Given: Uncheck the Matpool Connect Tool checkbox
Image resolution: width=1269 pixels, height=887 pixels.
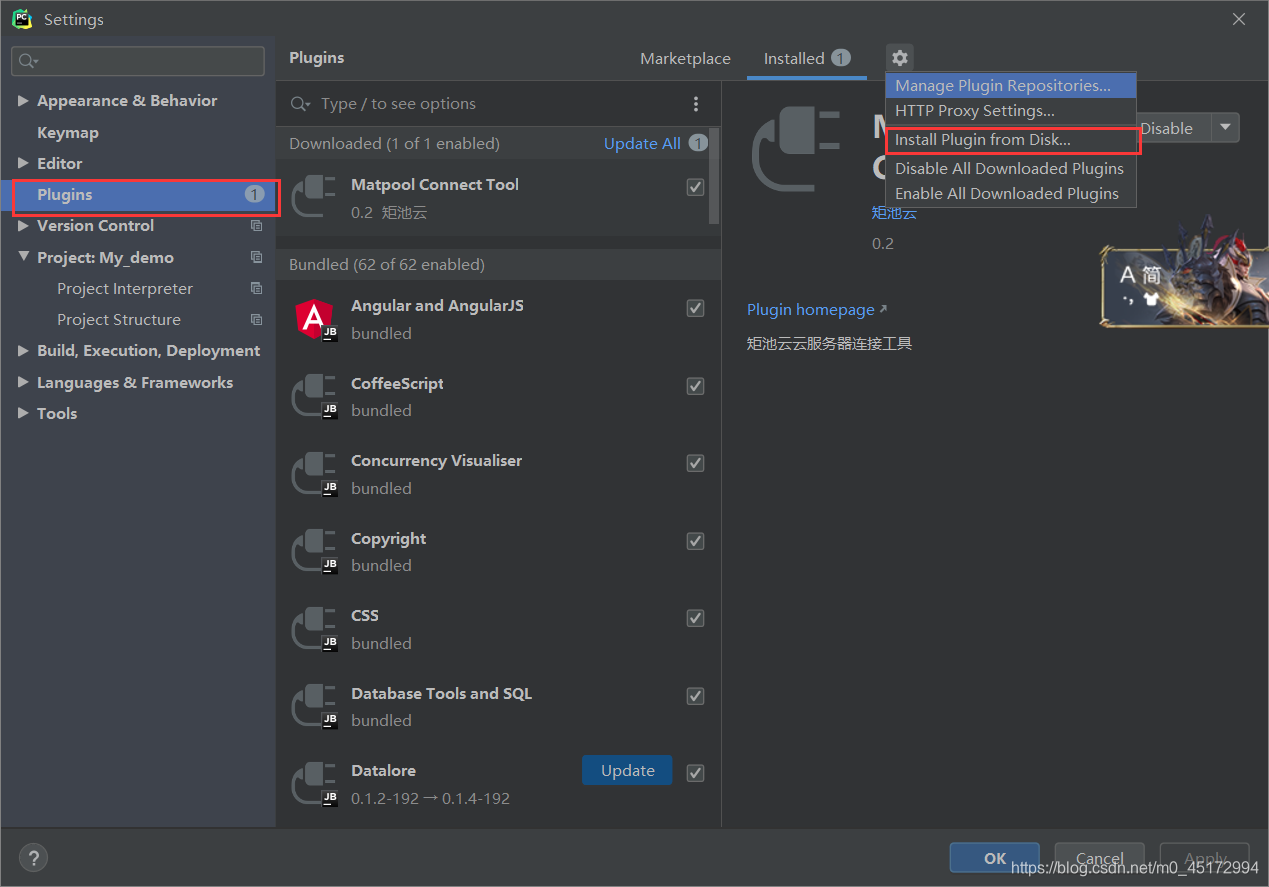Looking at the screenshot, I should coord(695,187).
